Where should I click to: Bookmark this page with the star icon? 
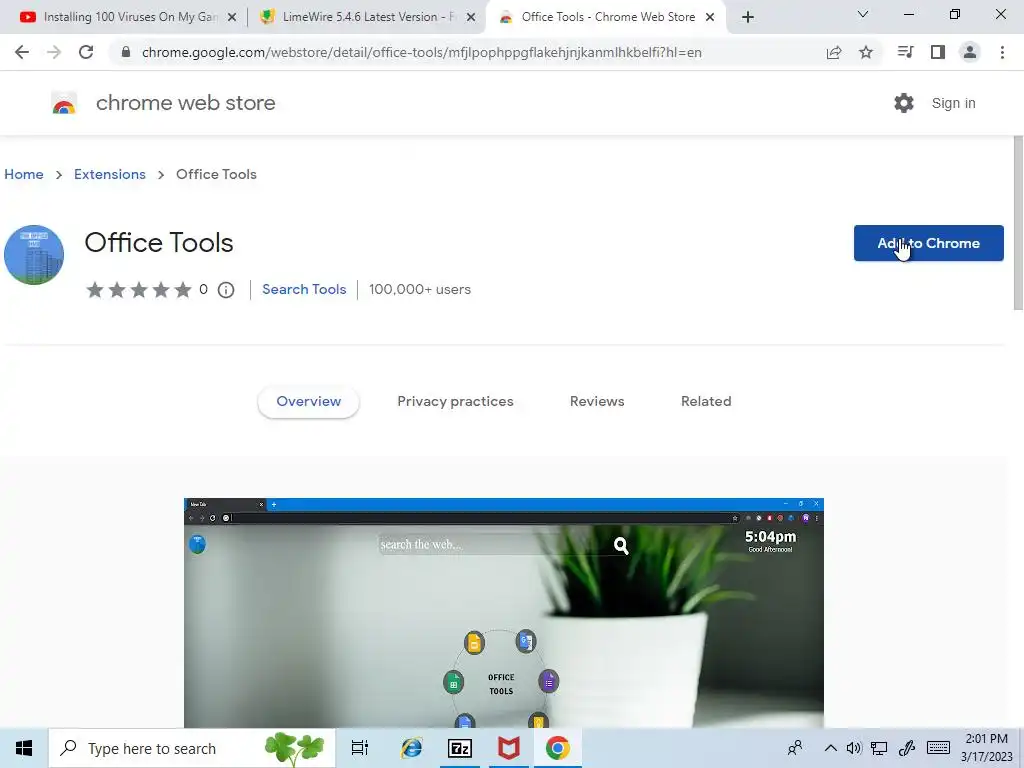[x=866, y=52]
